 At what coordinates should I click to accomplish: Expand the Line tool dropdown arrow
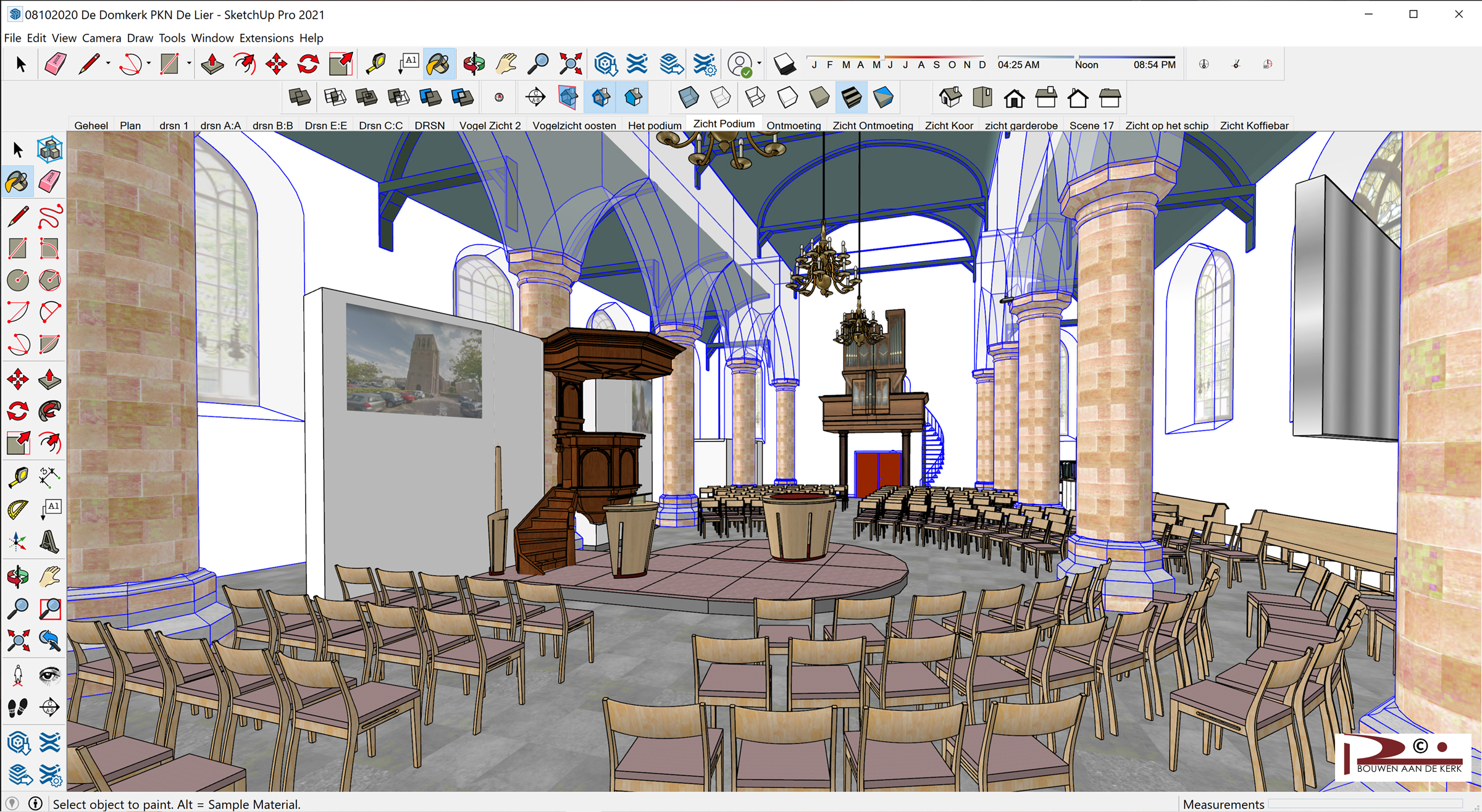pyautogui.click(x=108, y=64)
